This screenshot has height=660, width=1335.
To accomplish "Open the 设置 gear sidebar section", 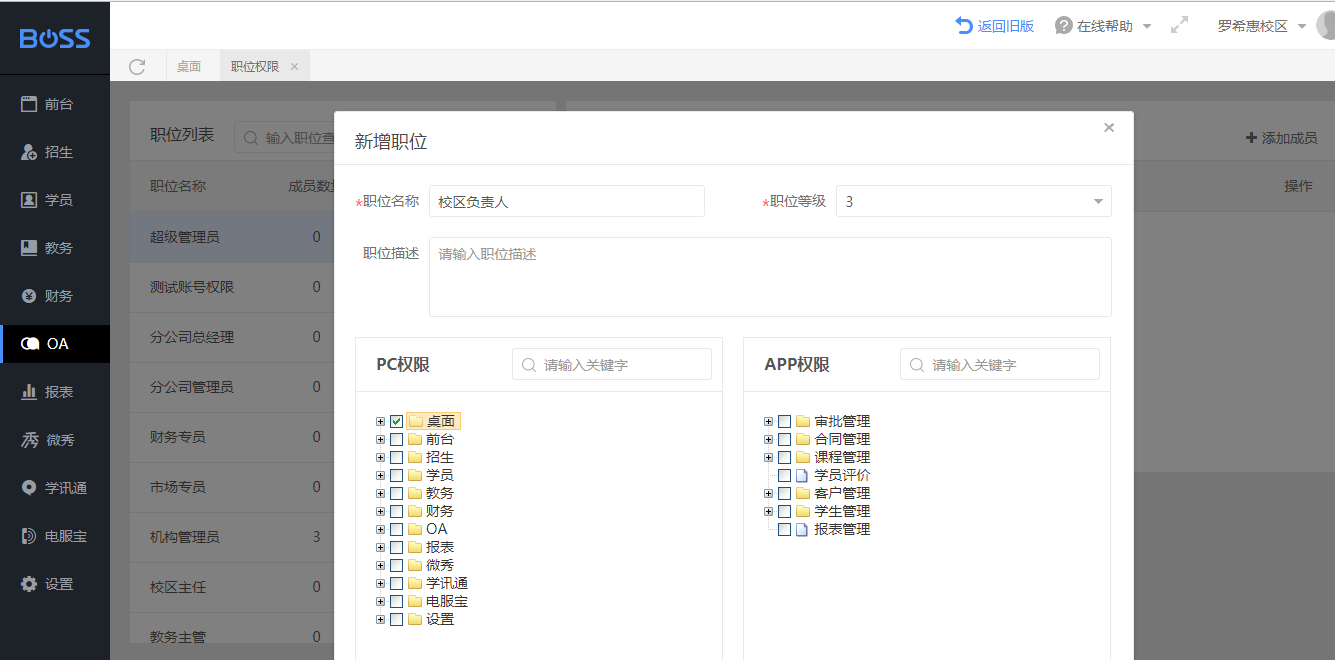I will point(55,584).
